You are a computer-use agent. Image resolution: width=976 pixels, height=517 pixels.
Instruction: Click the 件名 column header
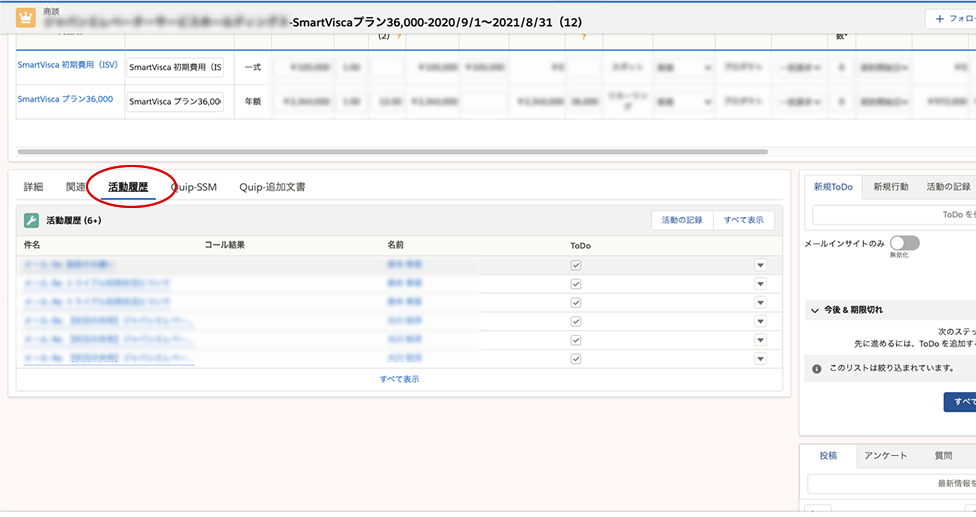tap(32, 245)
